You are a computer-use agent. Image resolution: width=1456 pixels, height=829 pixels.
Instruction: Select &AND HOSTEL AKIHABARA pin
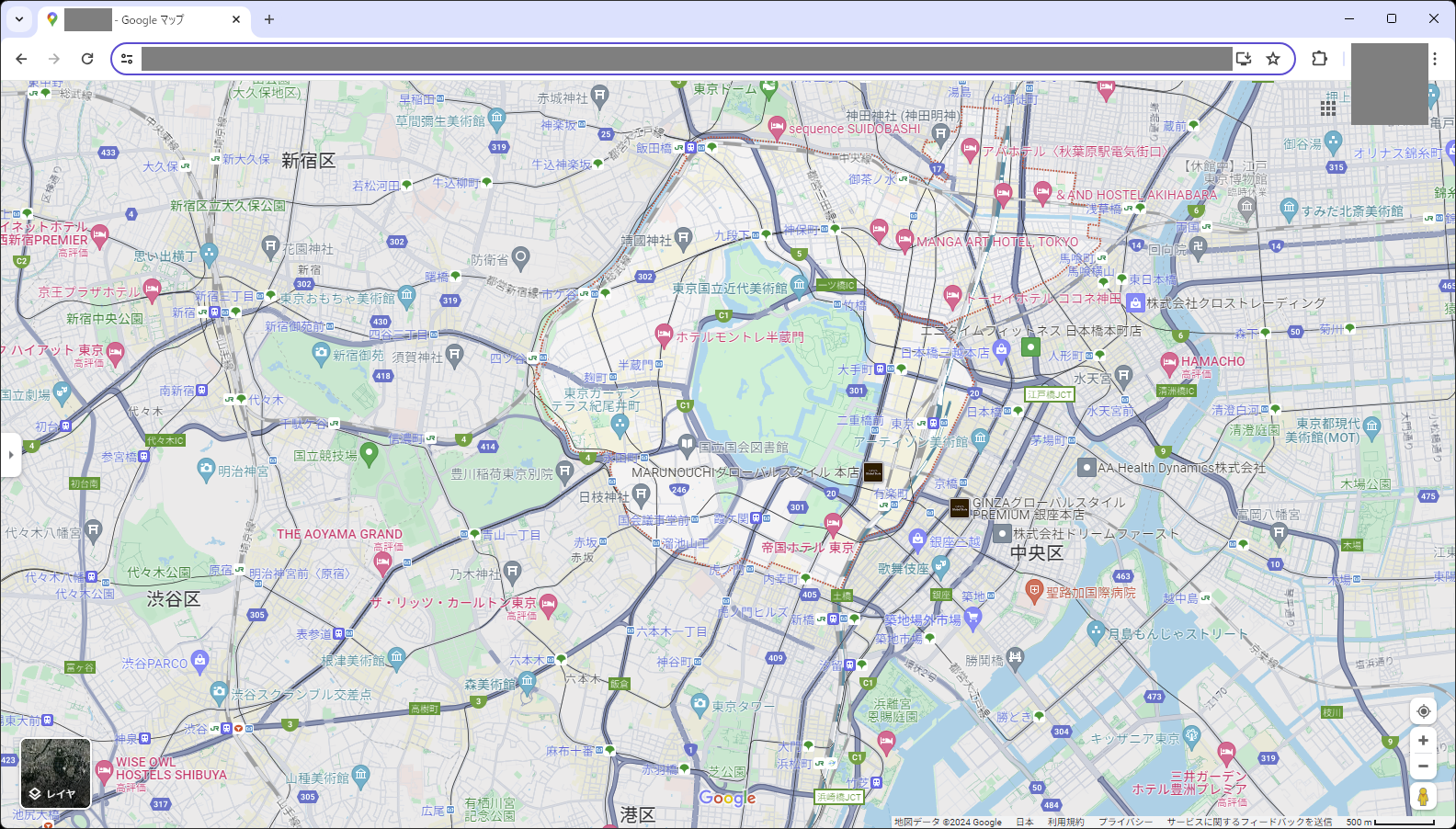1042,192
